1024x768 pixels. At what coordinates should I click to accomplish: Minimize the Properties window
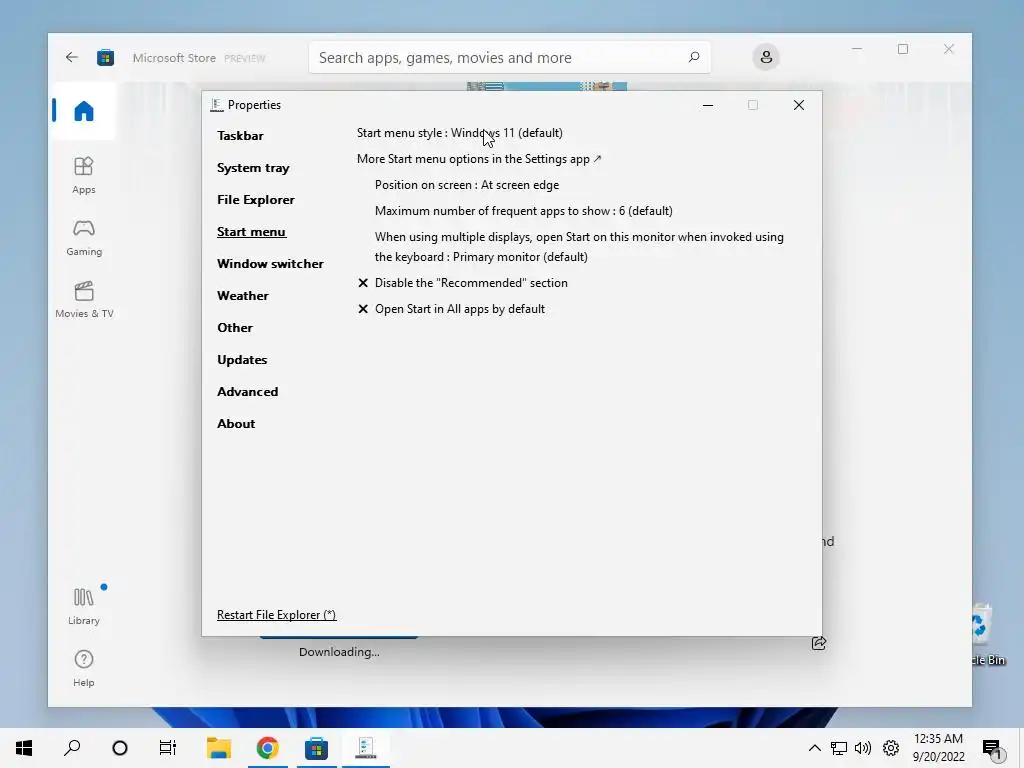point(707,105)
